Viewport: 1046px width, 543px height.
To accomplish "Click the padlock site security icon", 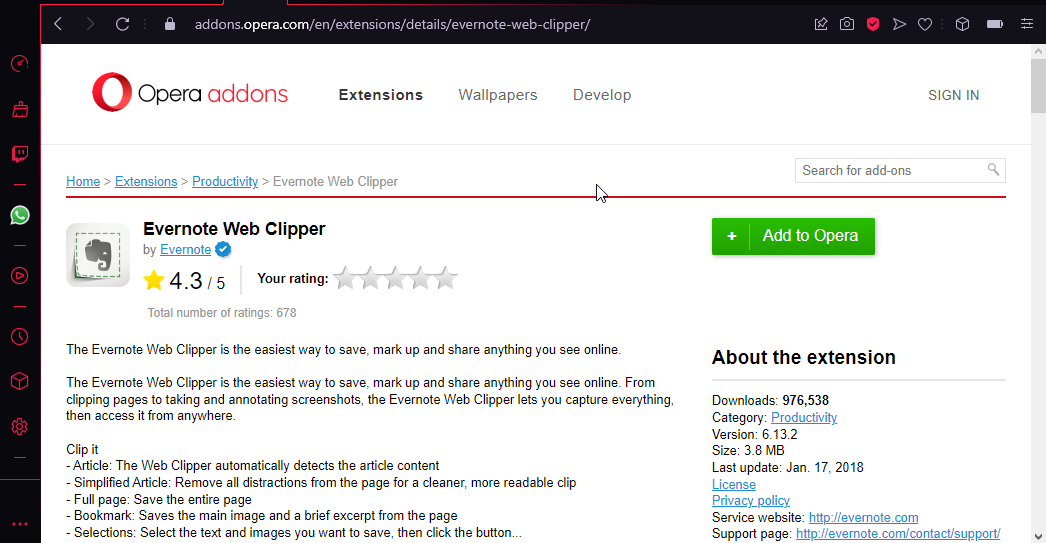I will [x=170, y=24].
